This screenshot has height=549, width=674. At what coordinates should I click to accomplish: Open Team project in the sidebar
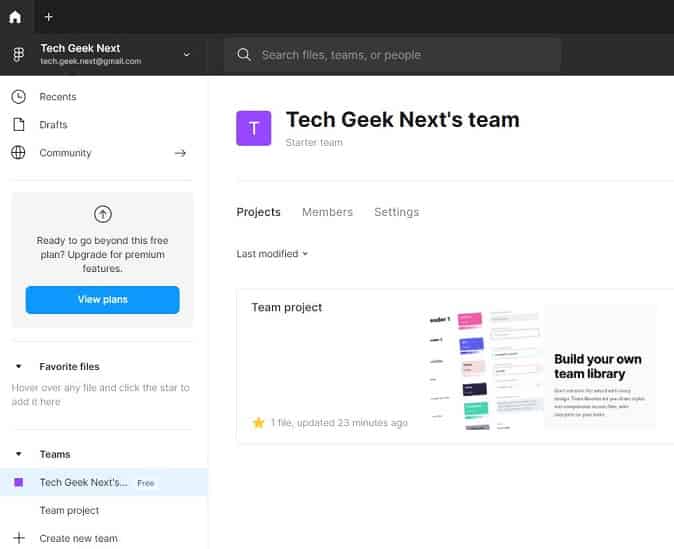(x=69, y=510)
